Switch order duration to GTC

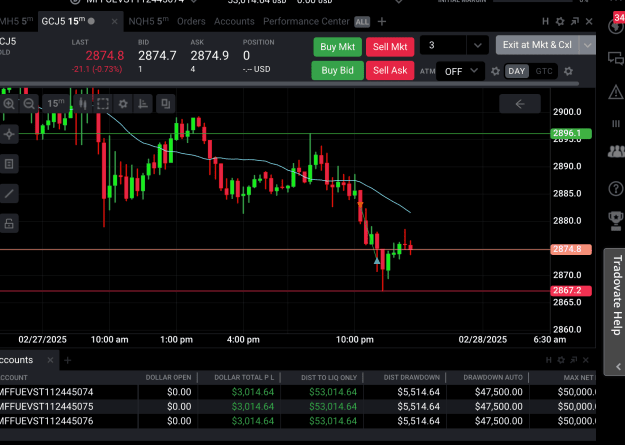[544, 71]
